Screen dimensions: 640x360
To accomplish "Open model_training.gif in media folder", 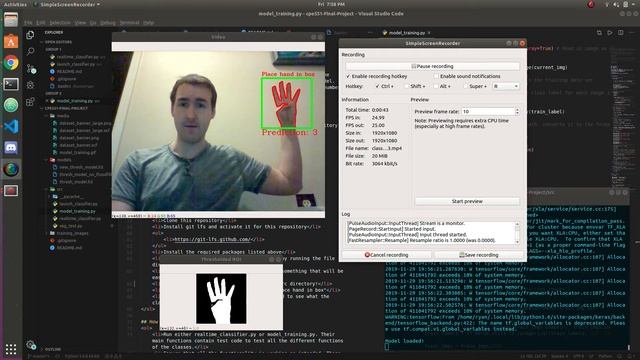I will pyautogui.click(x=78, y=153).
